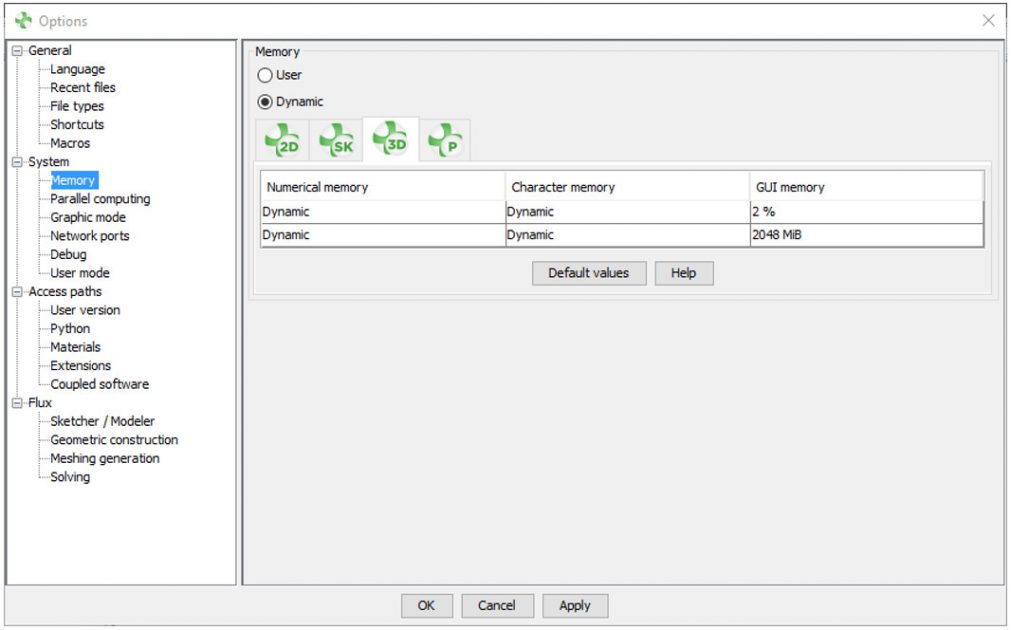Click the Help button
The image size is (1011, 630).
click(684, 273)
